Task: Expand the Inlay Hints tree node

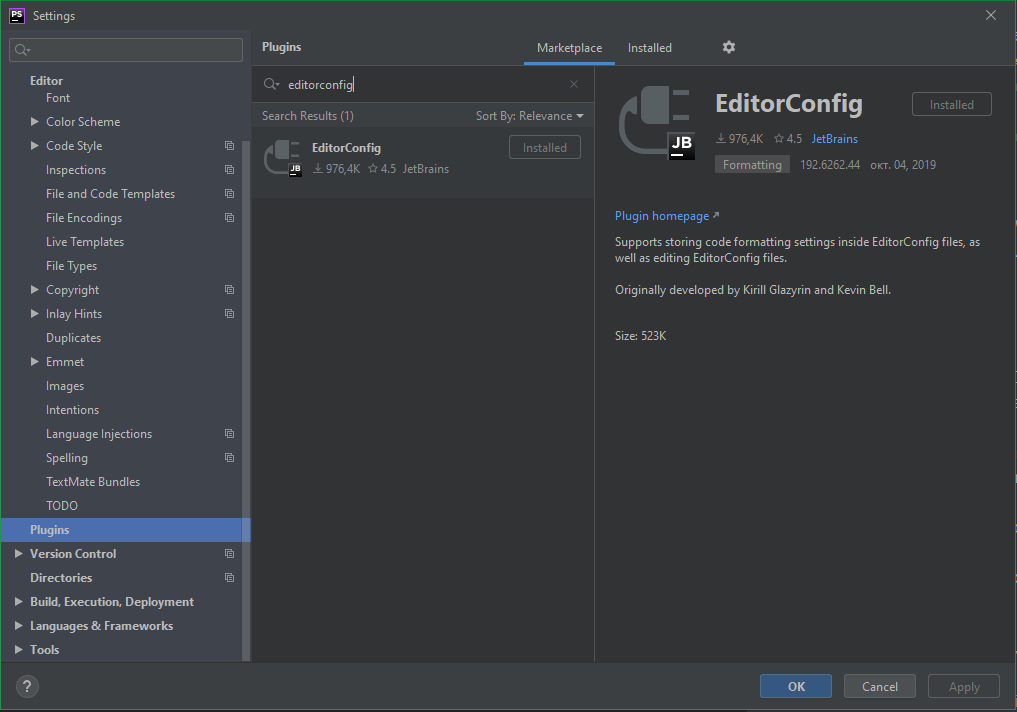Action: coord(35,313)
